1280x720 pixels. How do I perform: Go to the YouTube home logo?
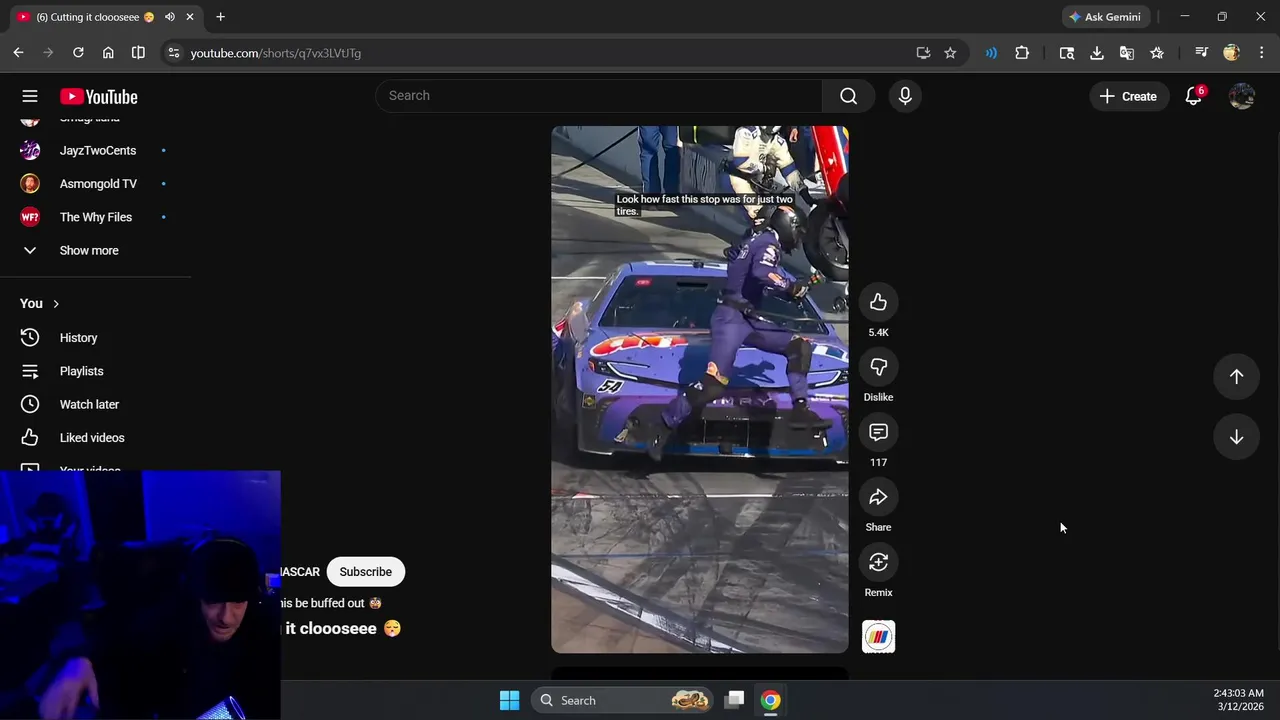tap(98, 96)
